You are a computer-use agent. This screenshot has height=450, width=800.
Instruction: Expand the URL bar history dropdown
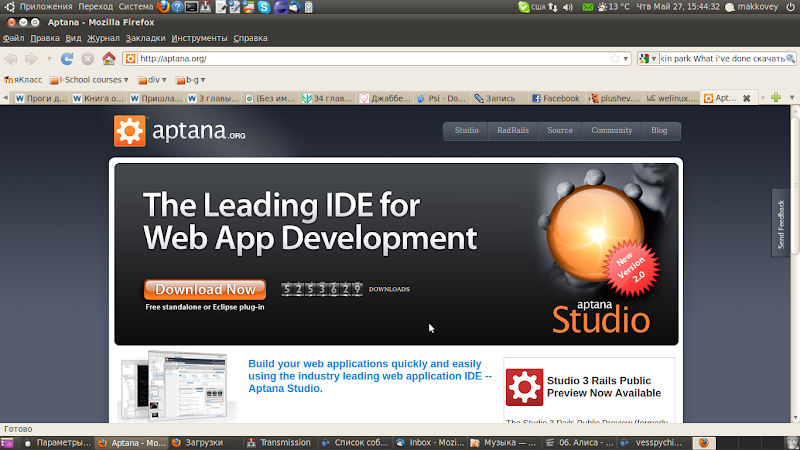click(x=626, y=59)
